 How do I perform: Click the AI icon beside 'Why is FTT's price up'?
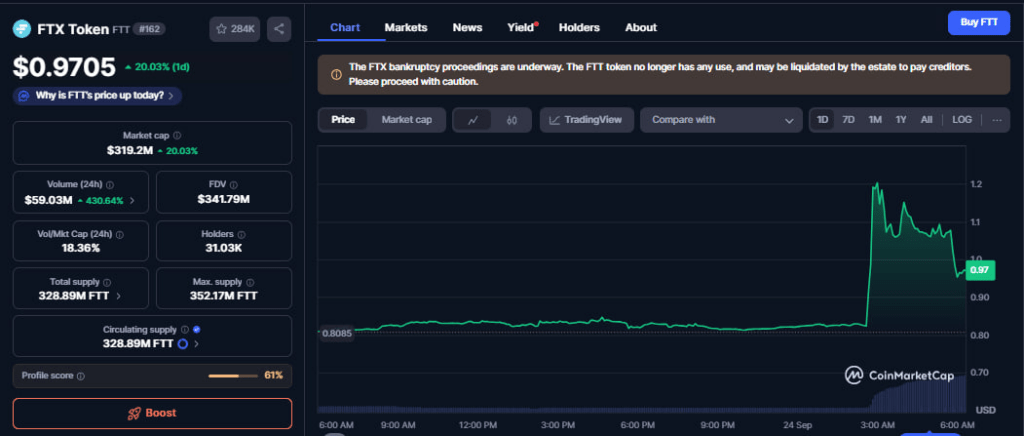pyautogui.click(x=24, y=96)
